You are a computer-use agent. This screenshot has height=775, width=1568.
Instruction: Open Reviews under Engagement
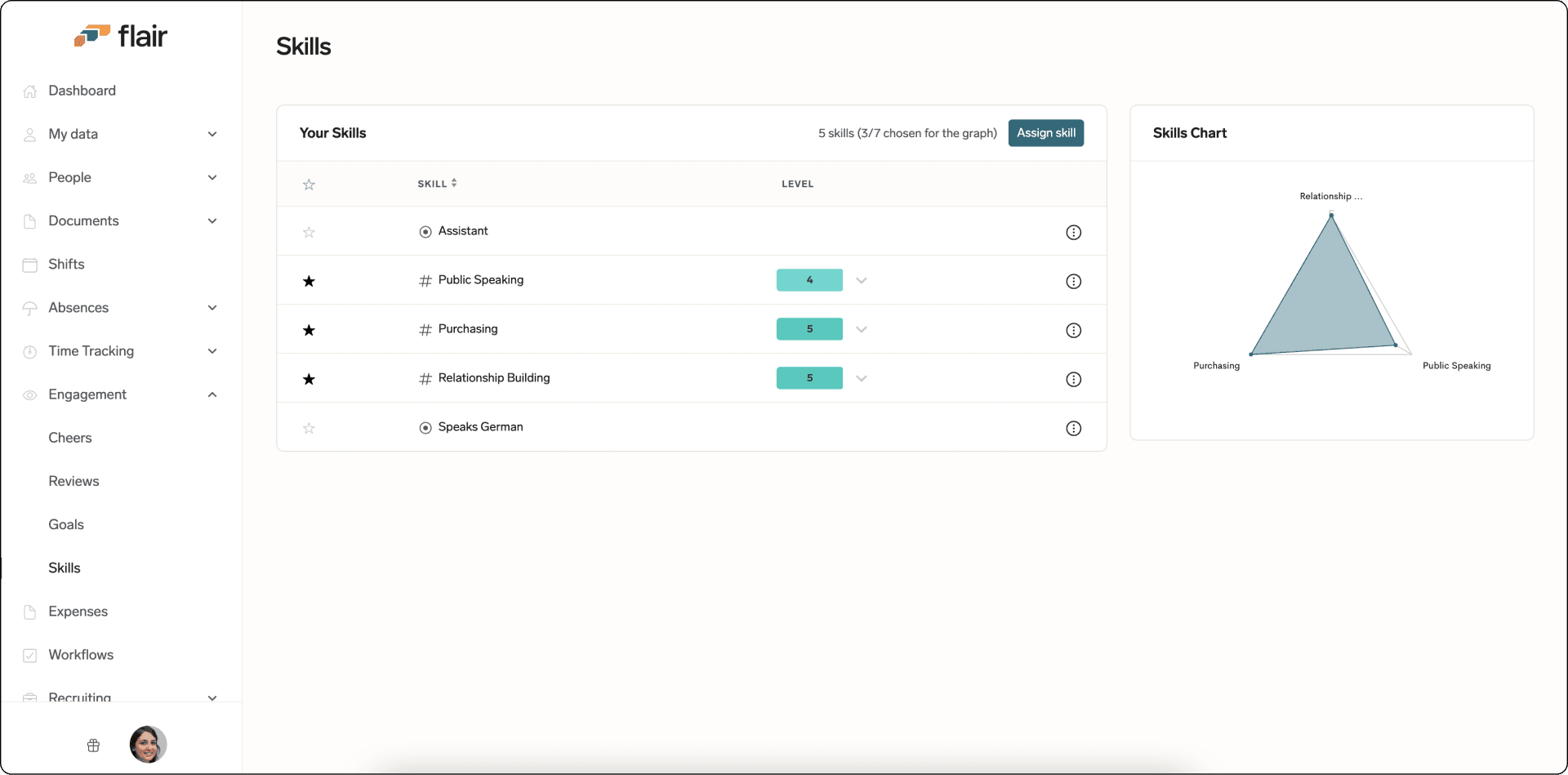[73, 481]
